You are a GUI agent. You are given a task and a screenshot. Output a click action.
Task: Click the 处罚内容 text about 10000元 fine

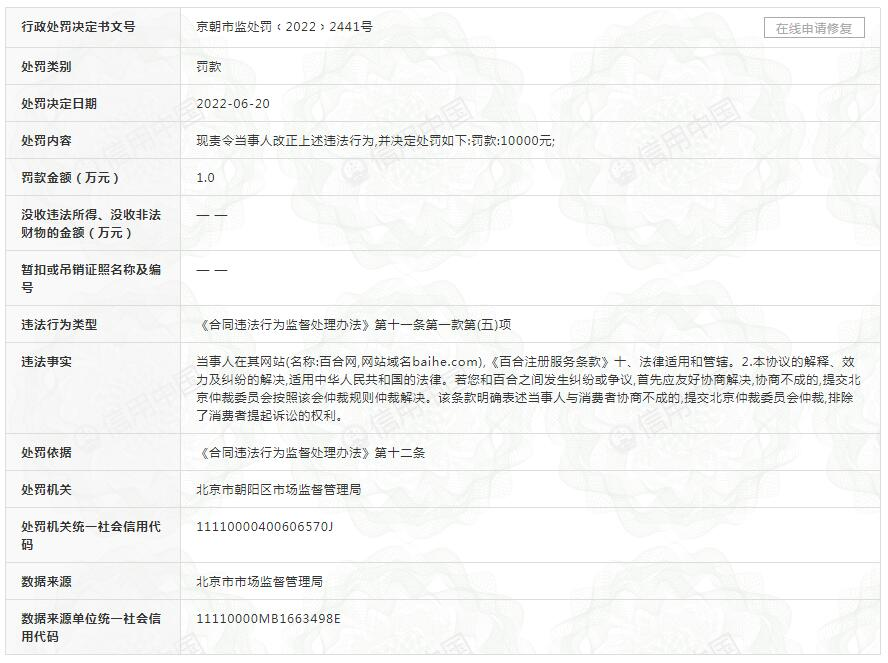[375, 140]
